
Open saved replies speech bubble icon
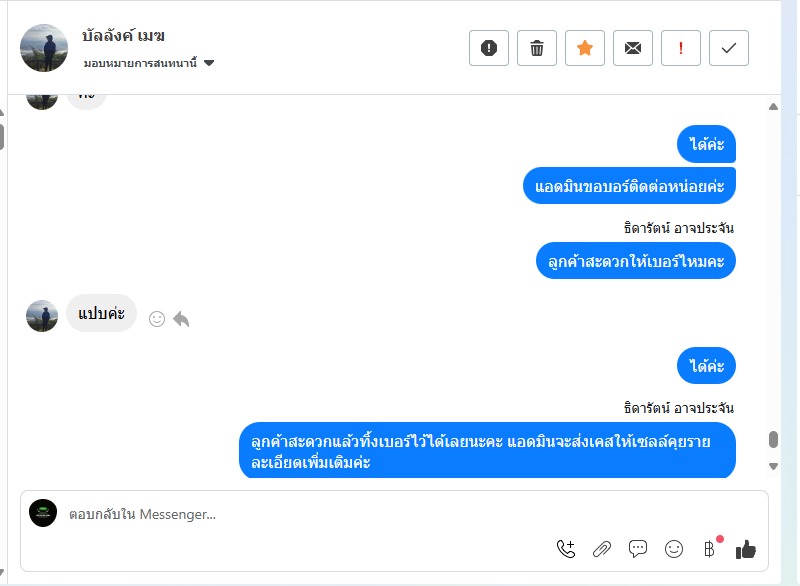(638, 548)
